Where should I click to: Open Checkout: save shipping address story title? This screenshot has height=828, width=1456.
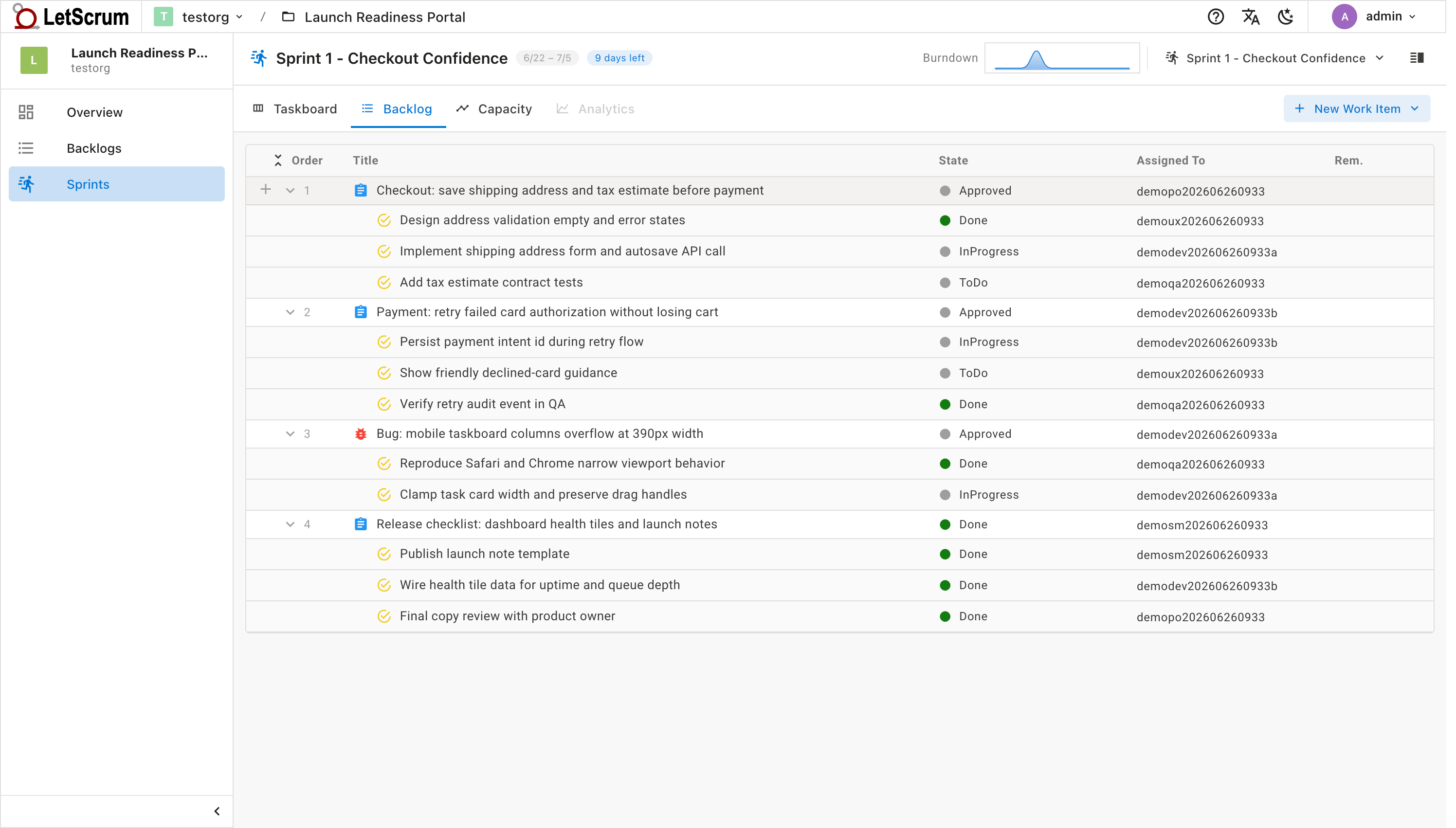[570, 191]
